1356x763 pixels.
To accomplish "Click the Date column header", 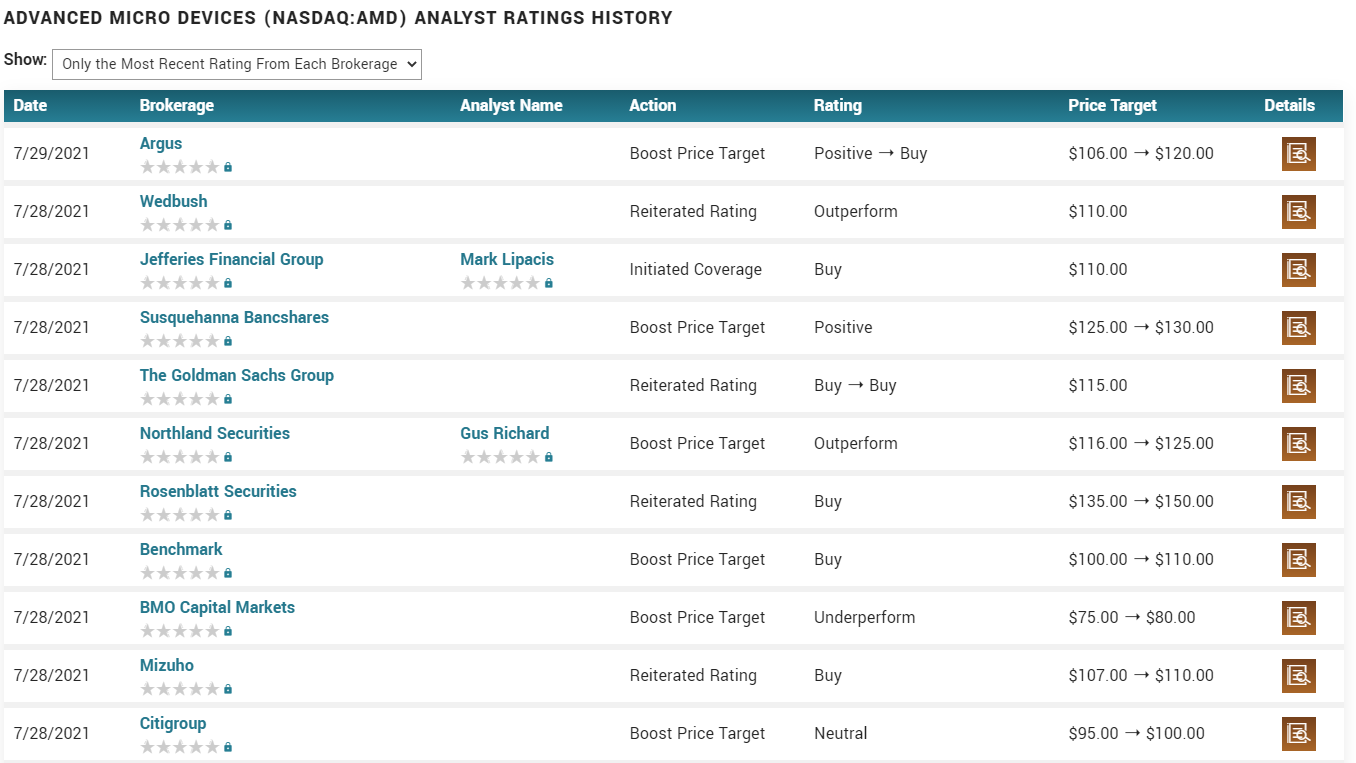I will tap(30, 105).
